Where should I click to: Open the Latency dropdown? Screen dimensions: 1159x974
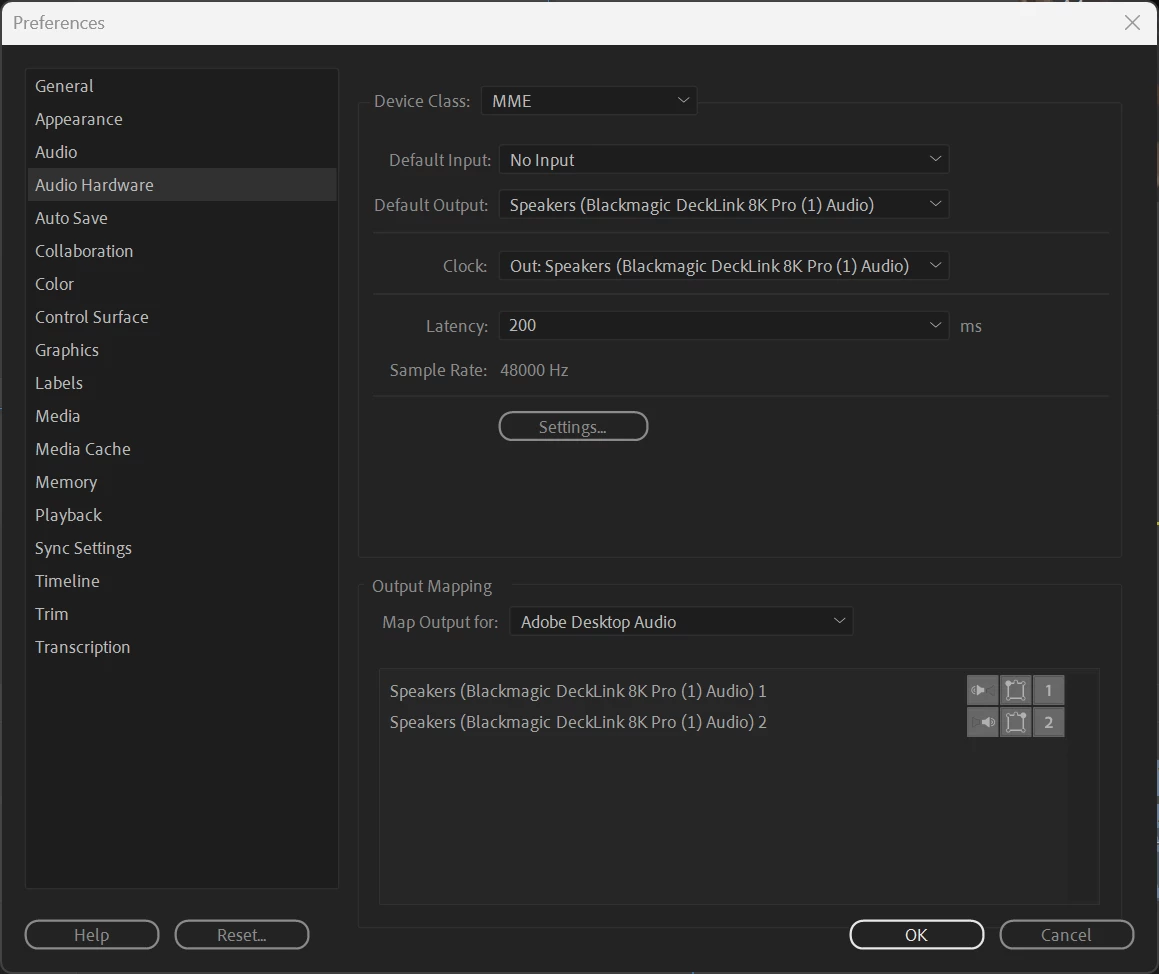(724, 325)
